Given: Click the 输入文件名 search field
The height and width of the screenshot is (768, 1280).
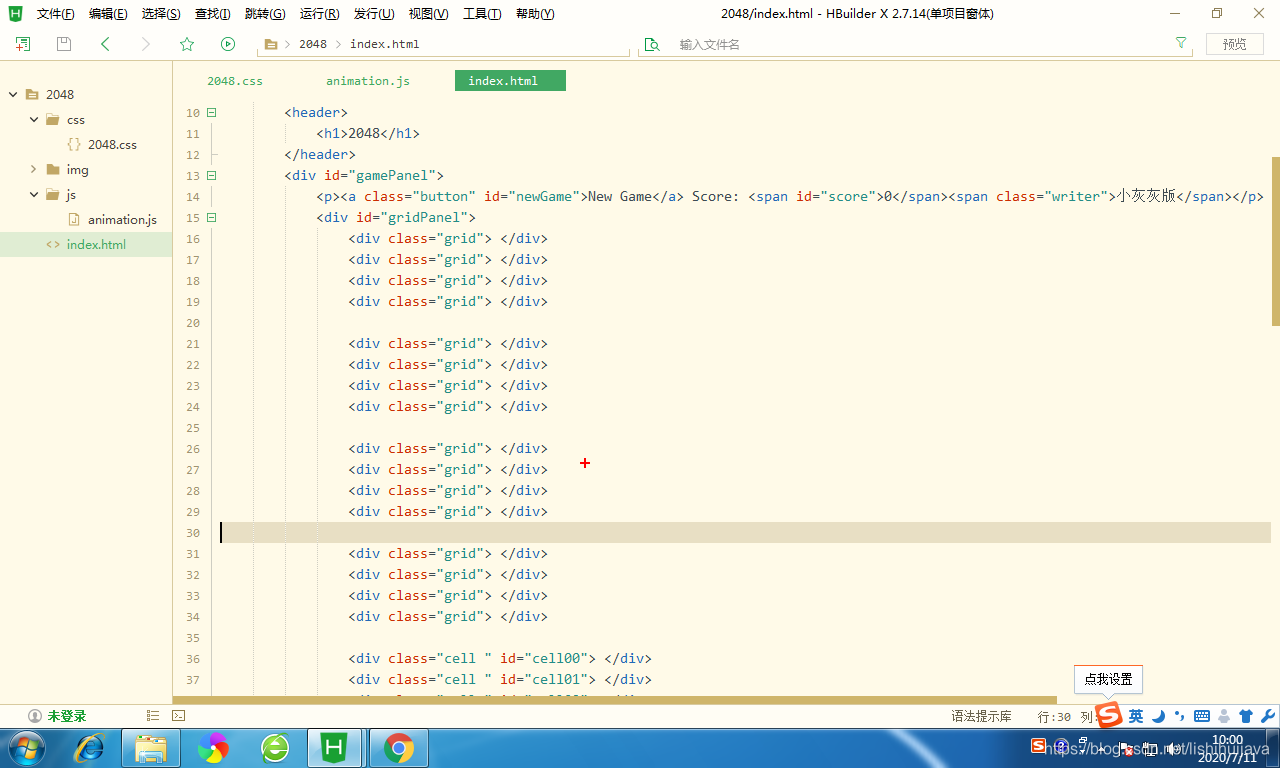Looking at the screenshot, I should (x=915, y=44).
